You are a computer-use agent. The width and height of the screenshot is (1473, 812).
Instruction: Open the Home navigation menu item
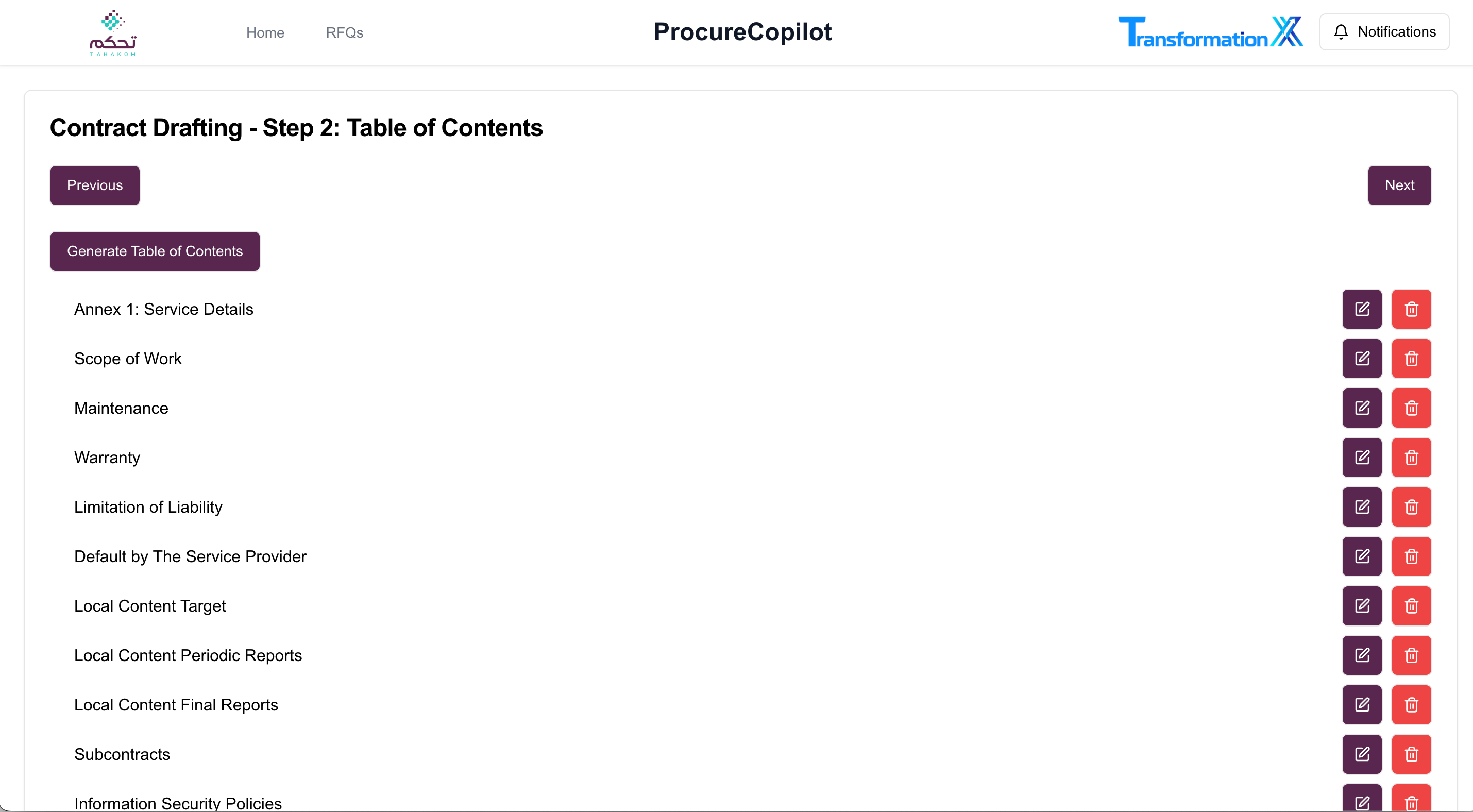tap(265, 32)
